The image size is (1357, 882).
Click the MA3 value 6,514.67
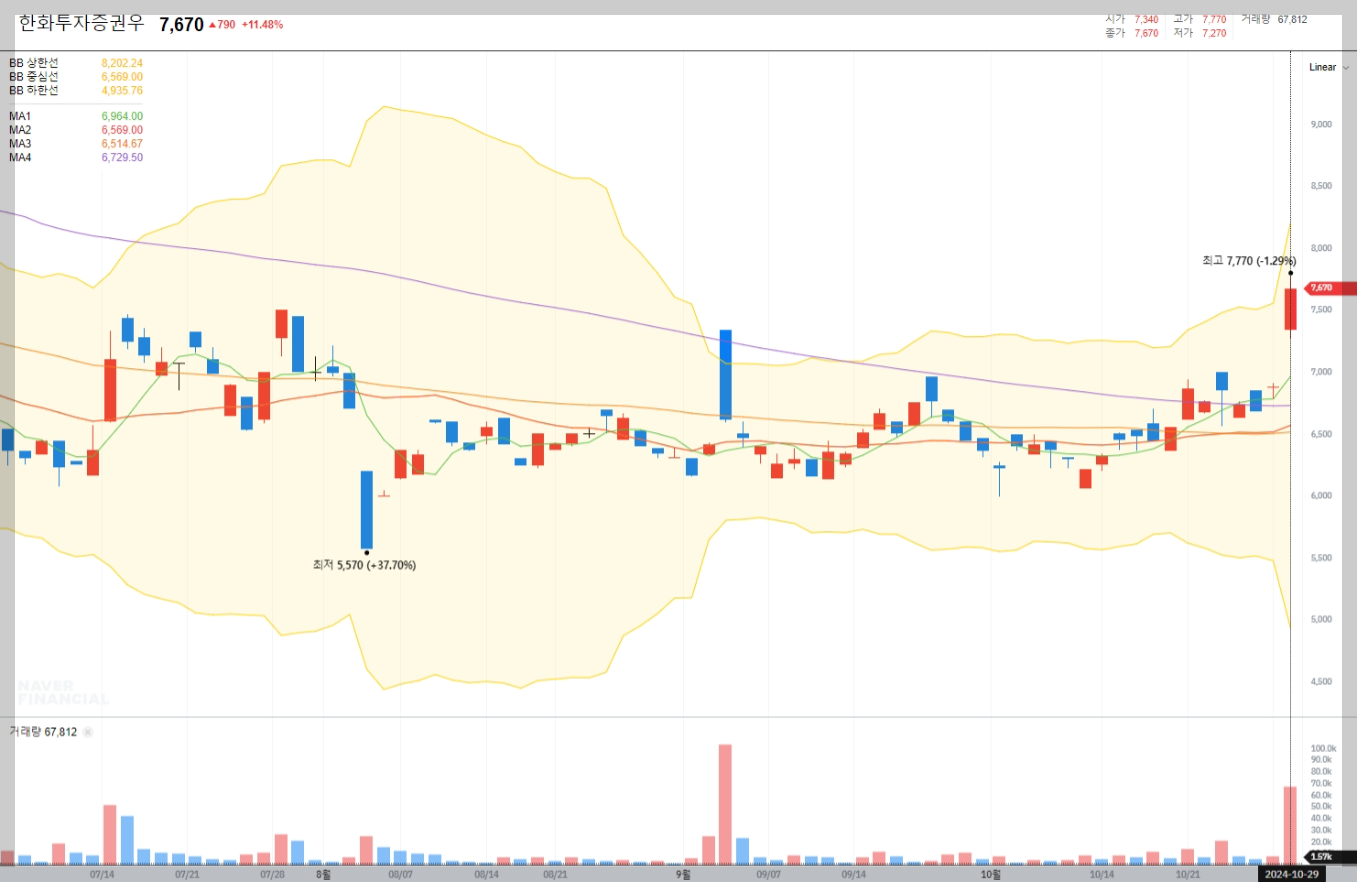pyautogui.click(x=122, y=143)
